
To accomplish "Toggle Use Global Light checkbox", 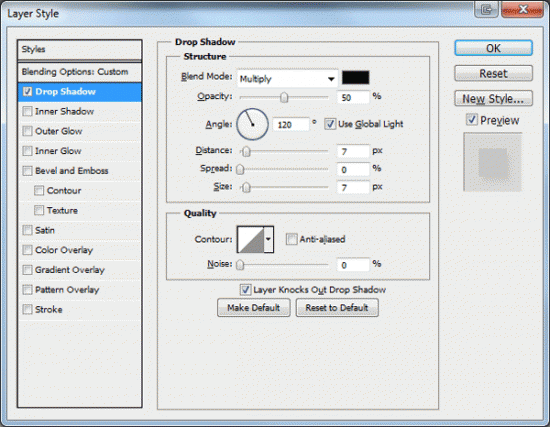I will 330,124.
